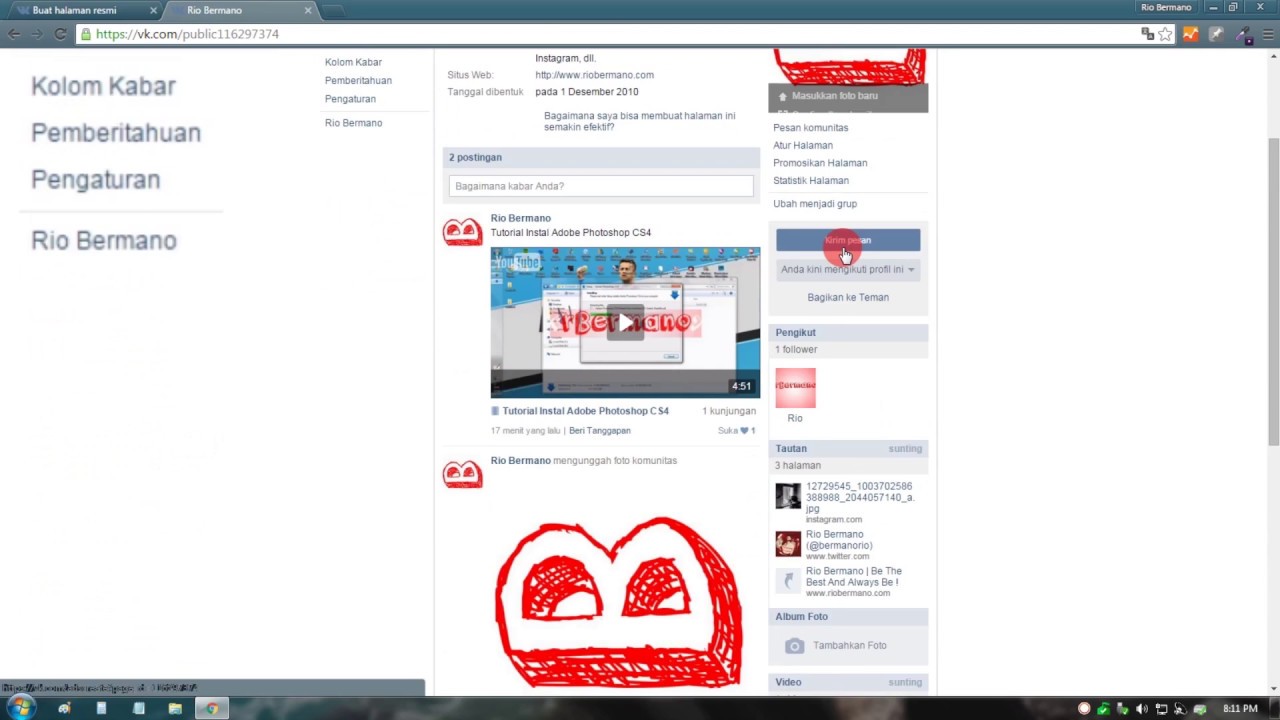Open http://www.riobermano.com website link
The height and width of the screenshot is (720, 1280).
(x=594, y=75)
